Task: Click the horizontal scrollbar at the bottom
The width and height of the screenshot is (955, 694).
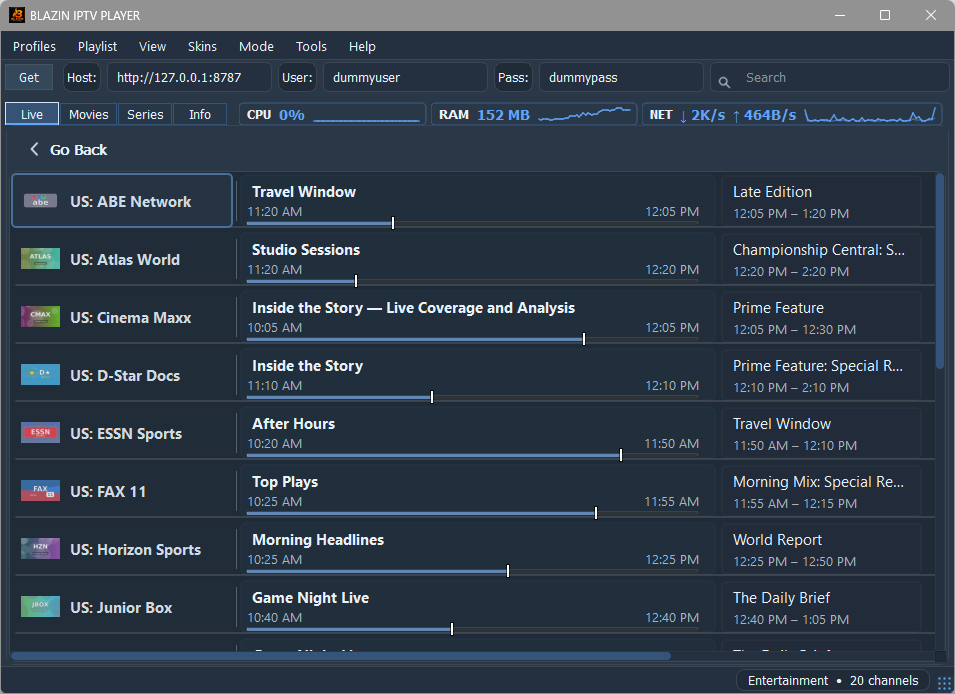Action: (341, 656)
